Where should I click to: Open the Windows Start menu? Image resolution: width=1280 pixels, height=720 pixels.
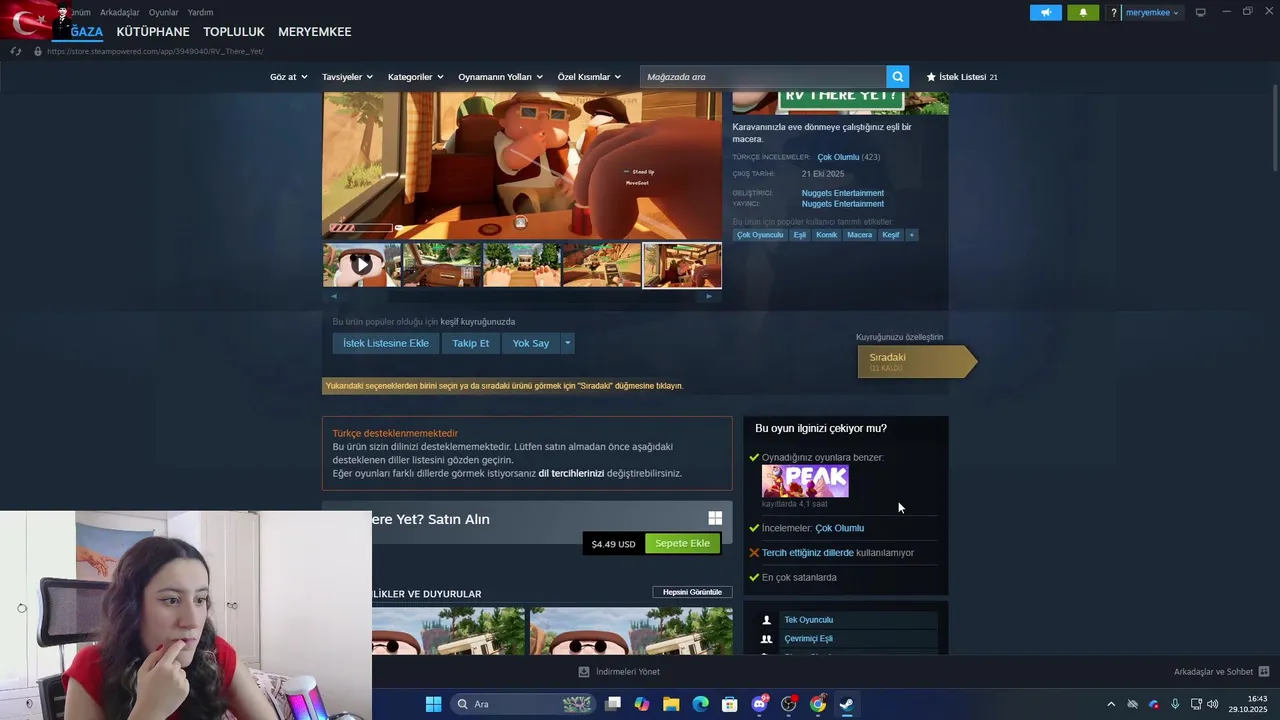pyautogui.click(x=433, y=704)
